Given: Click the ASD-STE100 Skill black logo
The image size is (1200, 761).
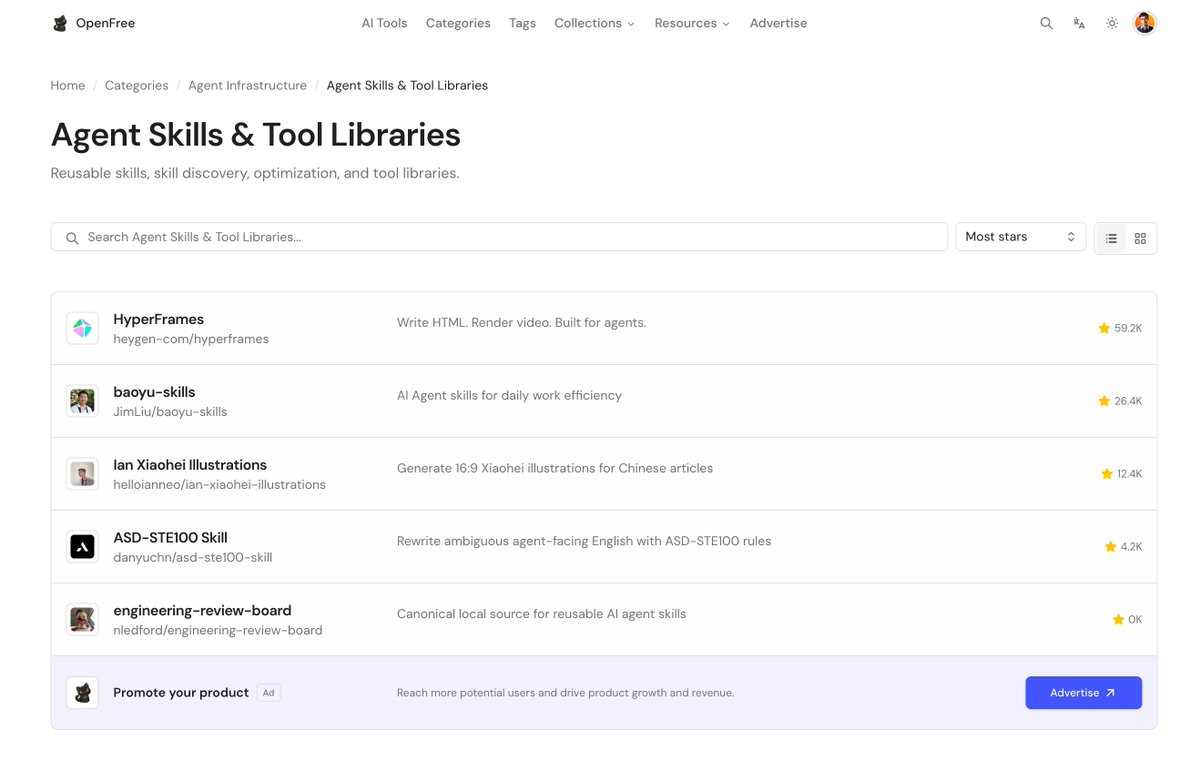Looking at the screenshot, I should [82, 546].
